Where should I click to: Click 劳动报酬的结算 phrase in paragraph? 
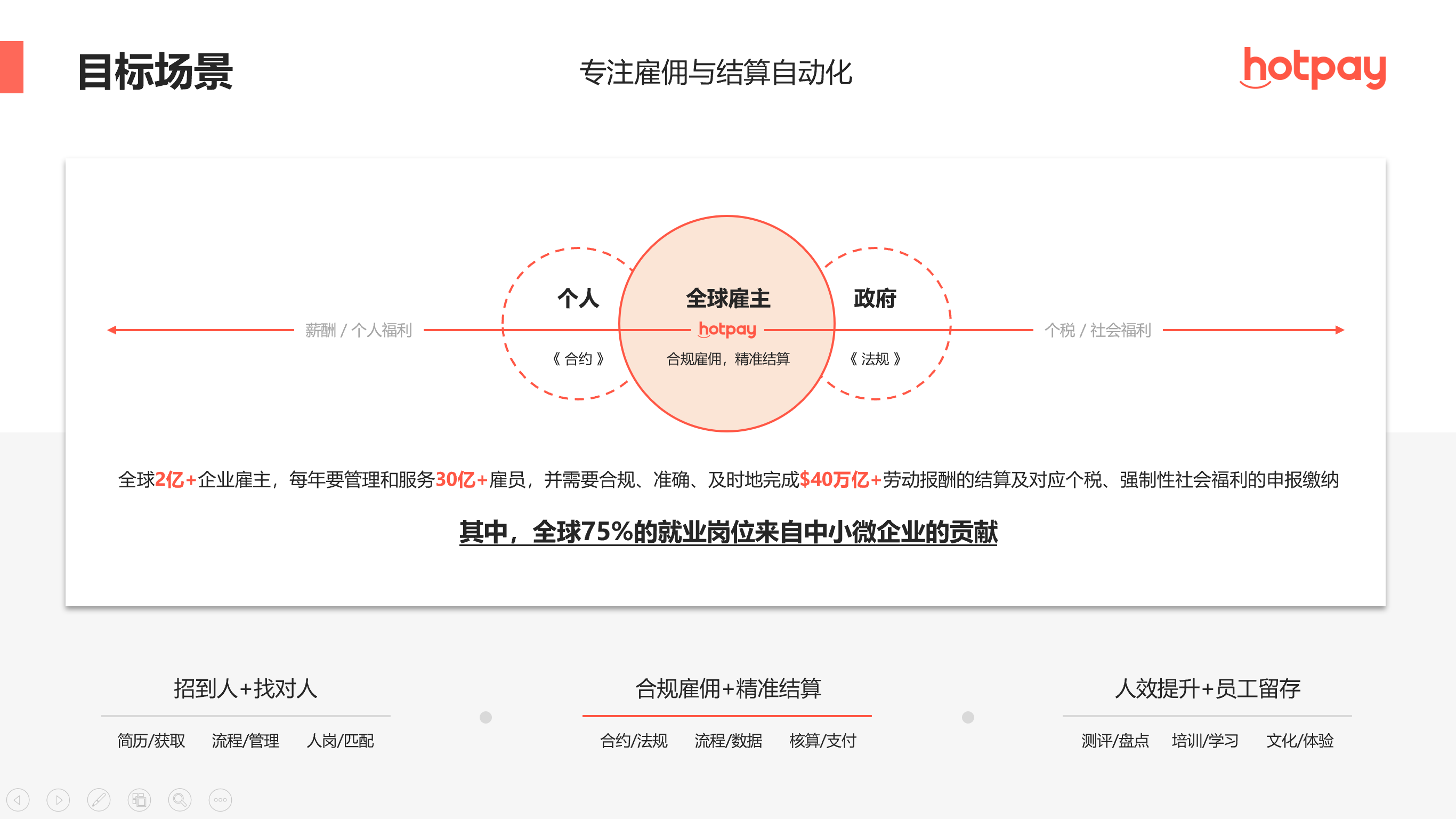pyautogui.click(x=946, y=480)
